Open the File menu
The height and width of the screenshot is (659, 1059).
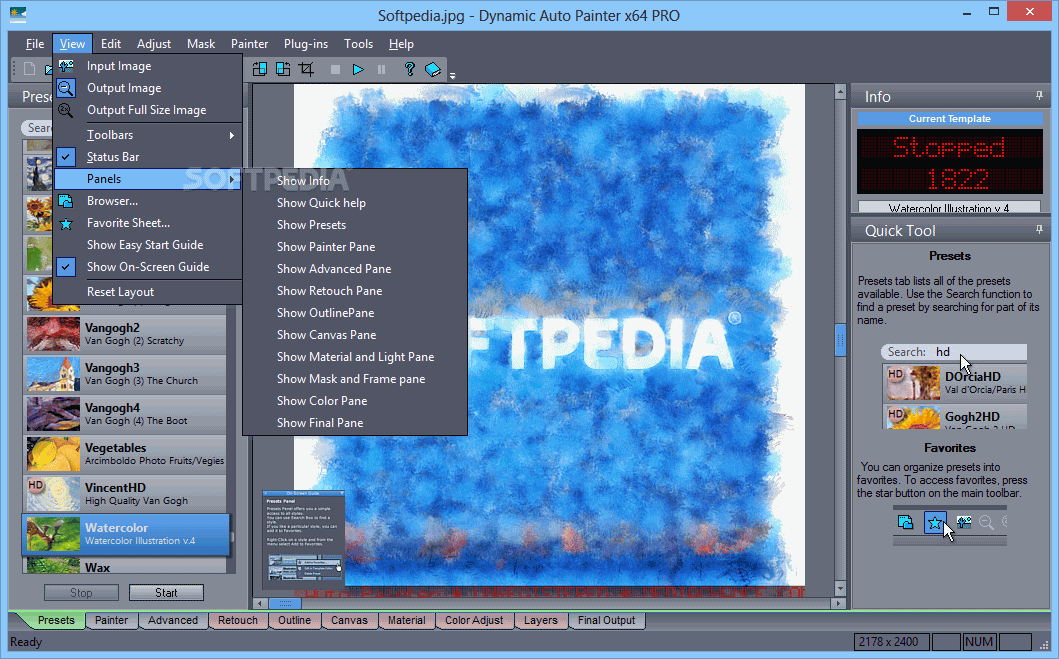coord(34,44)
